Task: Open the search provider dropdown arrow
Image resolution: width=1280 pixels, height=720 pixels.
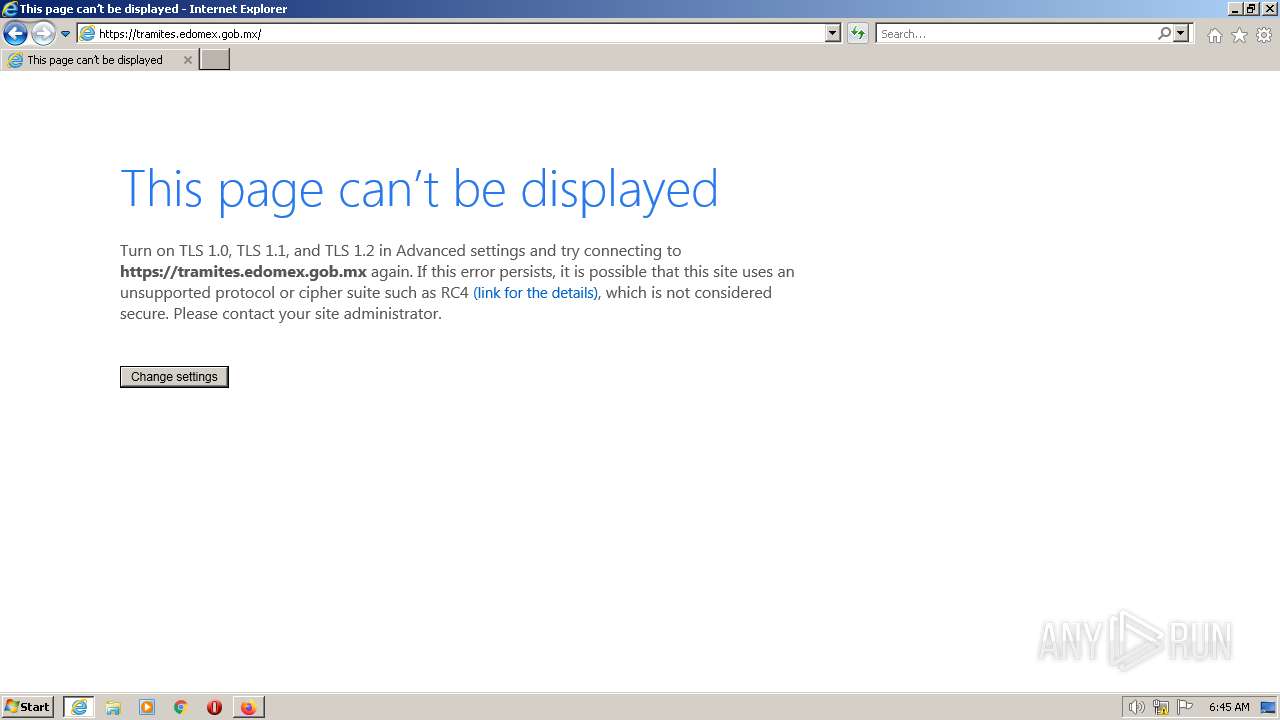Action: (x=1181, y=33)
